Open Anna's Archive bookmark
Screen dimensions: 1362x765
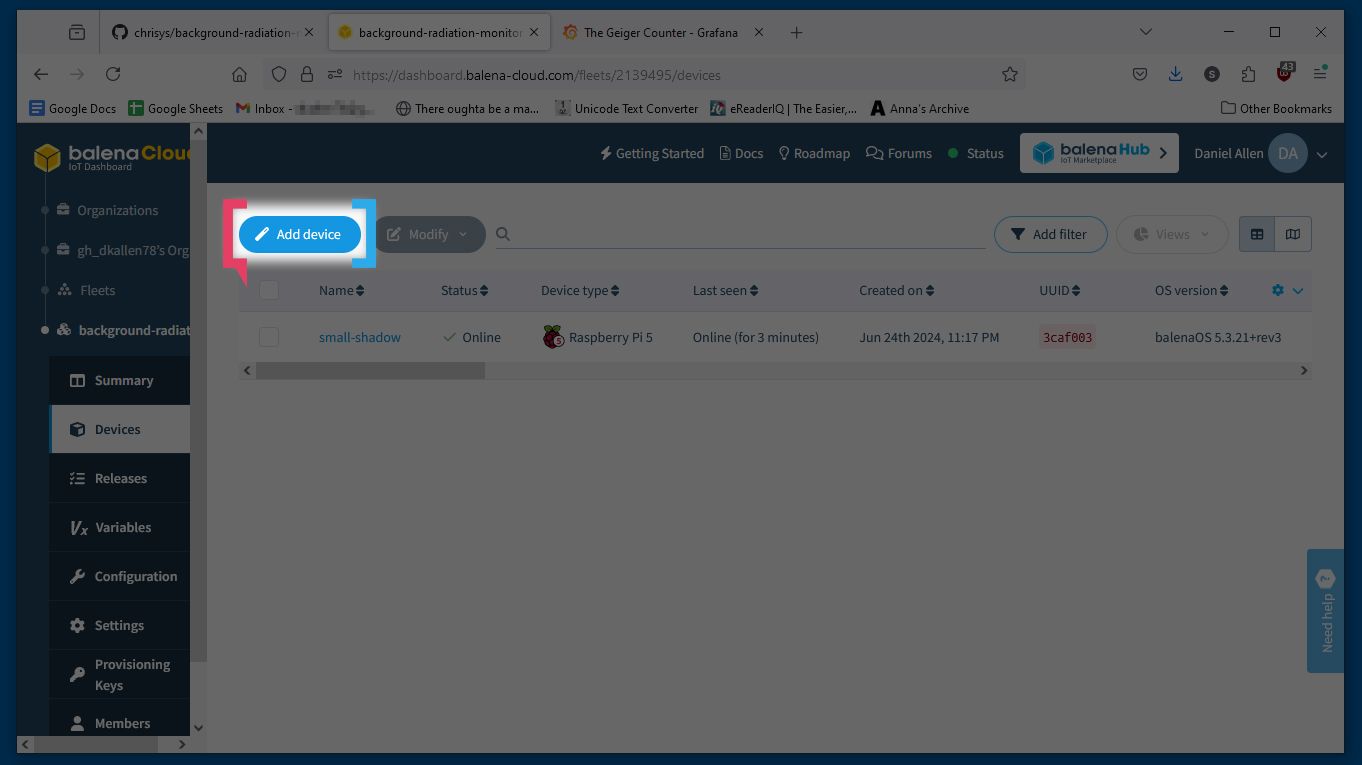click(920, 108)
